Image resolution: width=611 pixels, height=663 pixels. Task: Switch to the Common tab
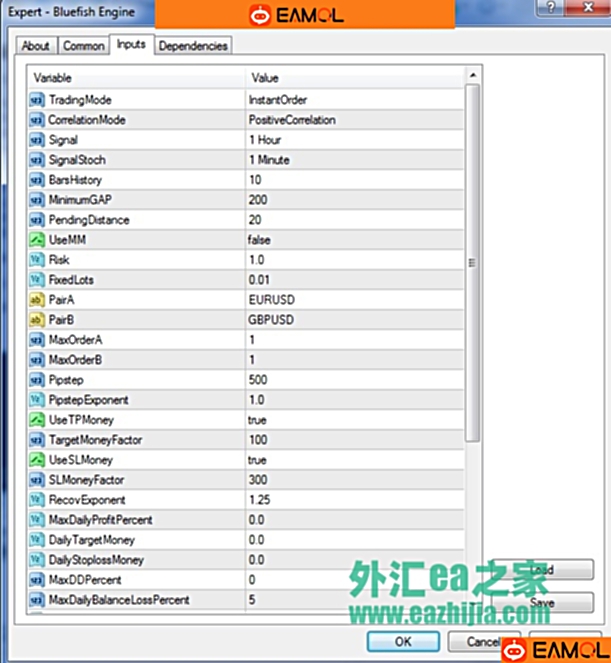pos(84,46)
